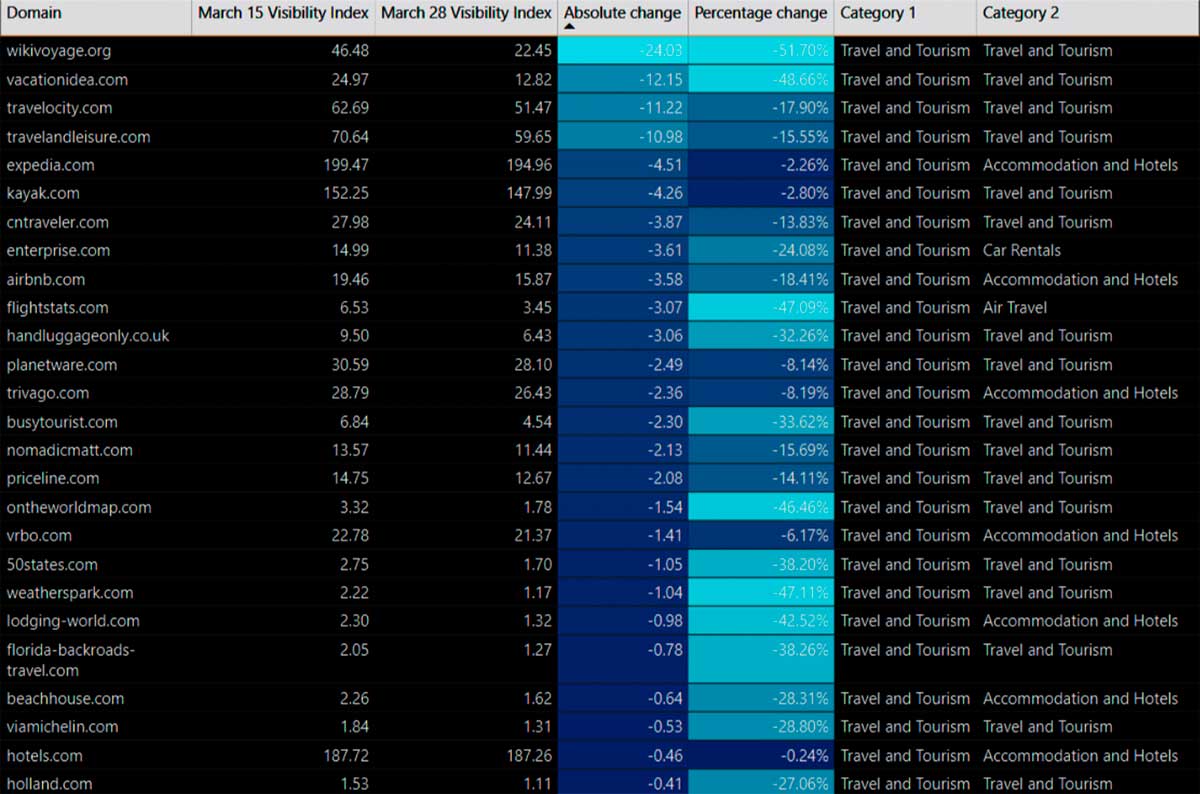The width and height of the screenshot is (1200, 794).
Task: Select the airbnb.com domain cell
Action: [95, 279]
